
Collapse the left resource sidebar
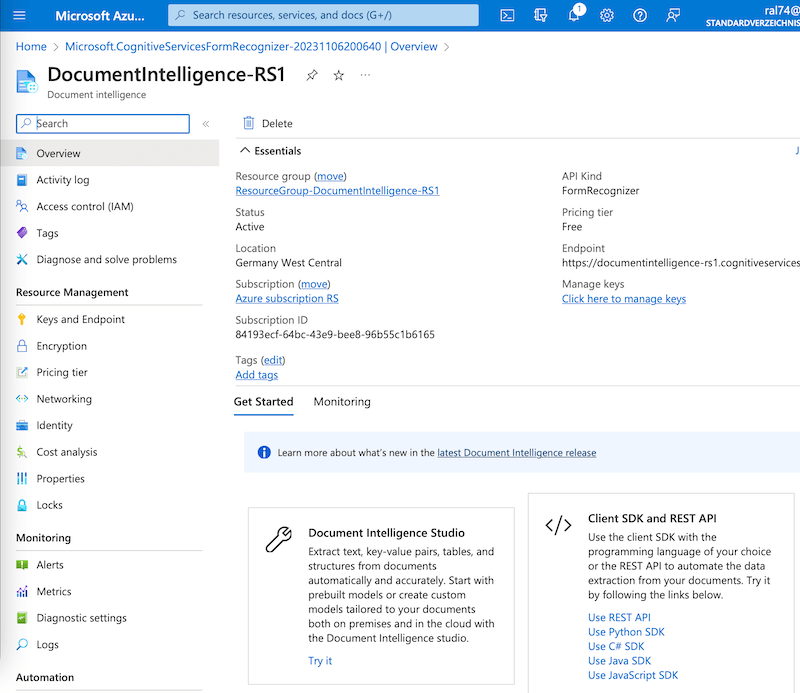(205, 124)
